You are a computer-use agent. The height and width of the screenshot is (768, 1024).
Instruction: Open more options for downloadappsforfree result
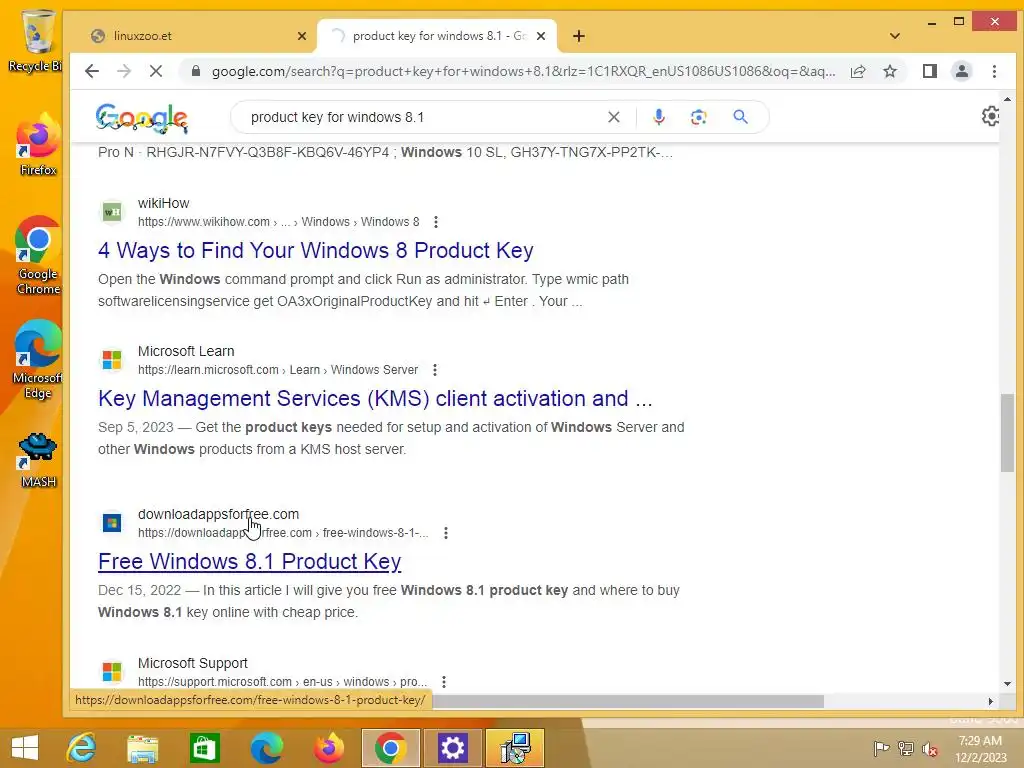pos(446,533)
